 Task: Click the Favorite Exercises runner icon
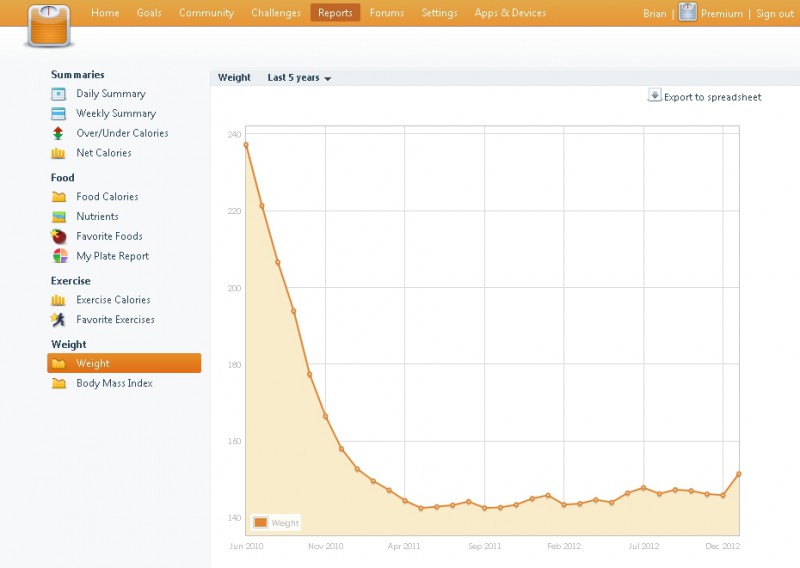(x=58, y=320)
